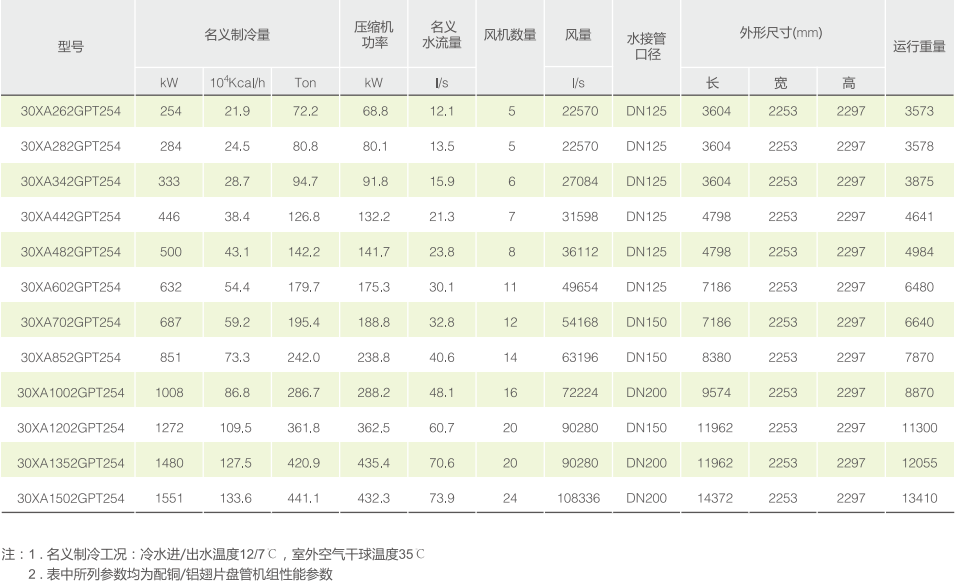The image size is (957, 587).
Task: Select the 外形尺寸(mm) header
Action: coord(781,33)
